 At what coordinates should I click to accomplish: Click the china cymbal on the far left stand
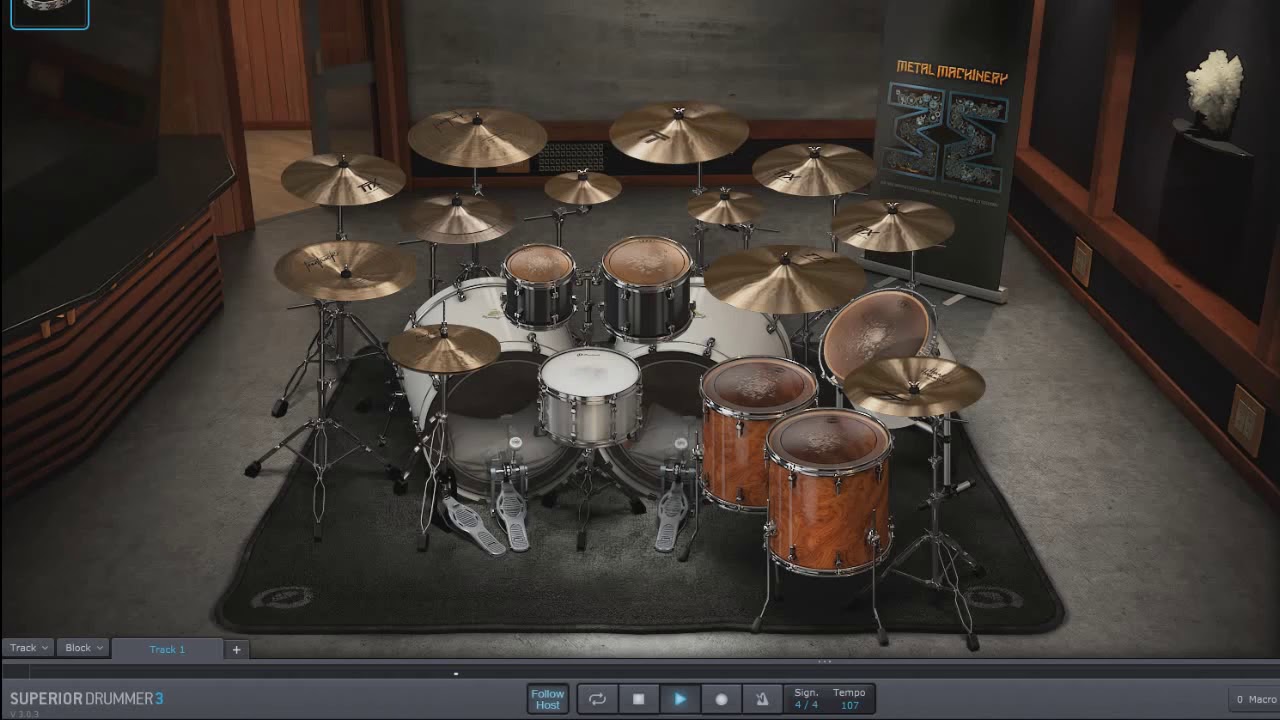(x=345, y=270)
